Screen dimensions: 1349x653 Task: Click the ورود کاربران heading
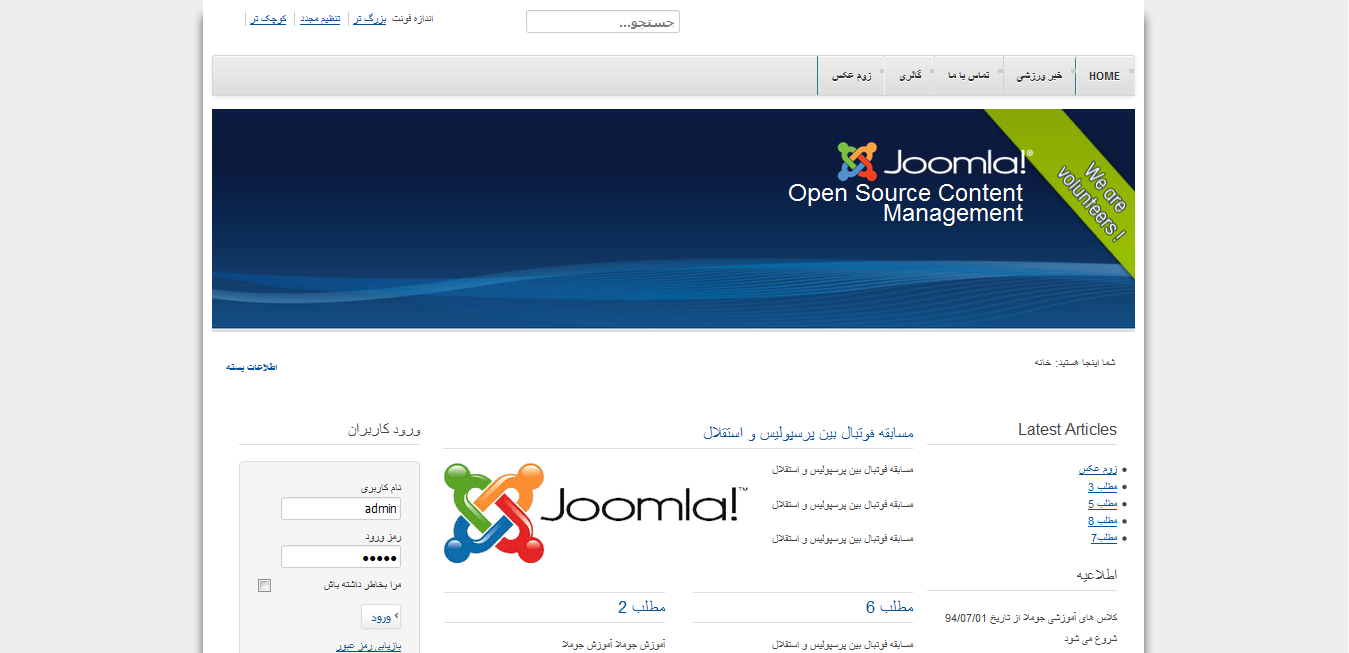(x=384, y=429)
